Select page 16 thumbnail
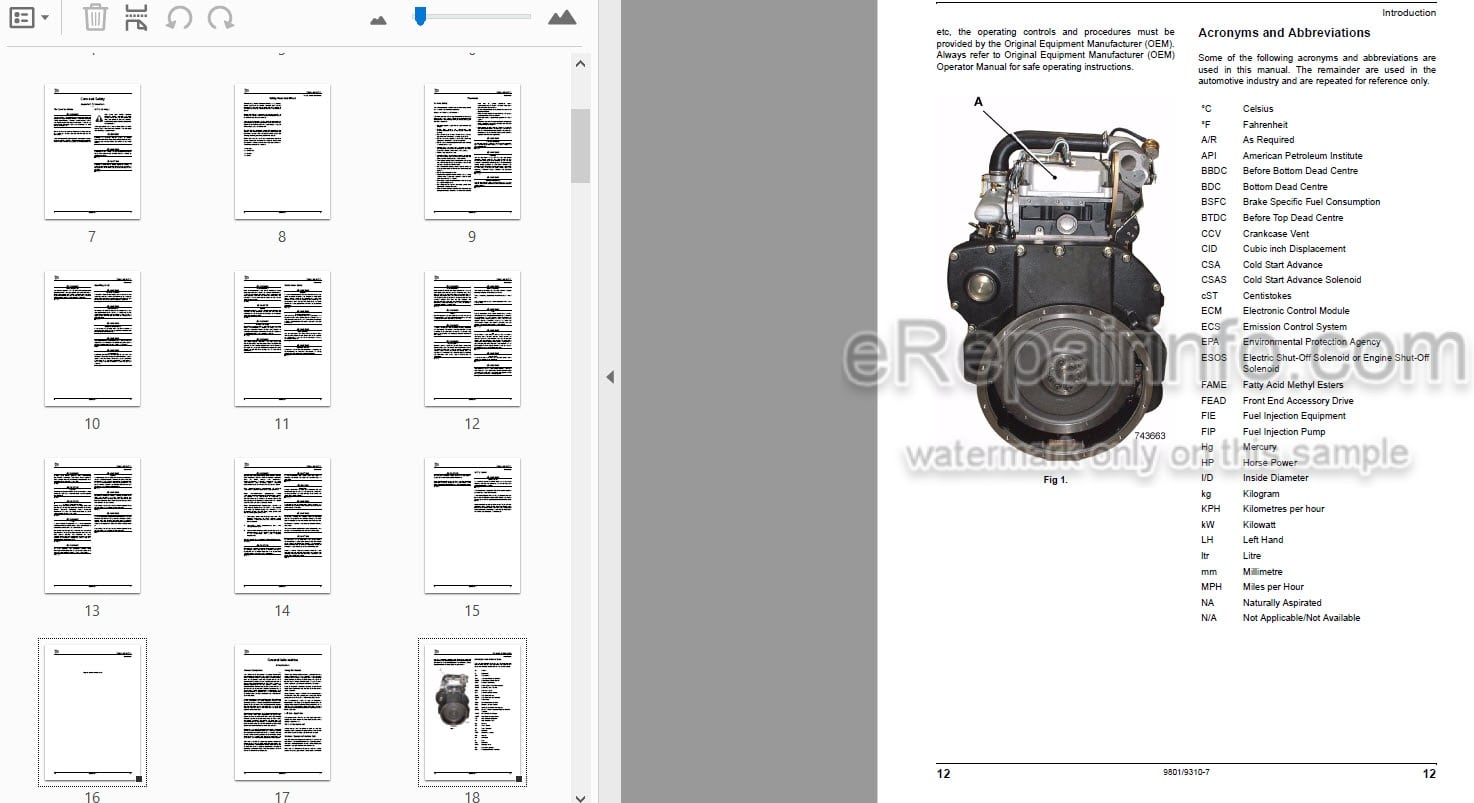 click(92, 713)
